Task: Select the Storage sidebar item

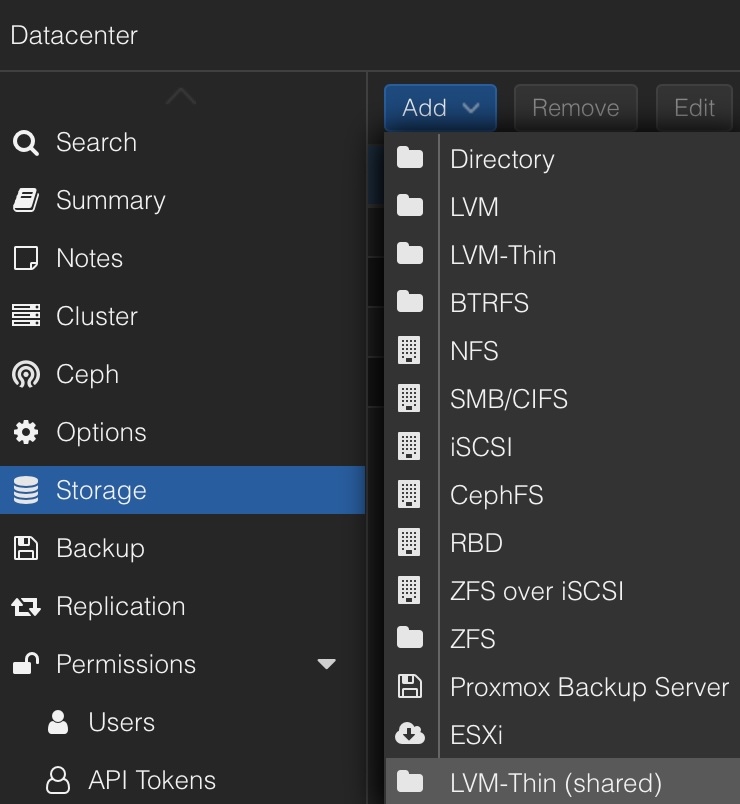Action: tap(183, 490)
